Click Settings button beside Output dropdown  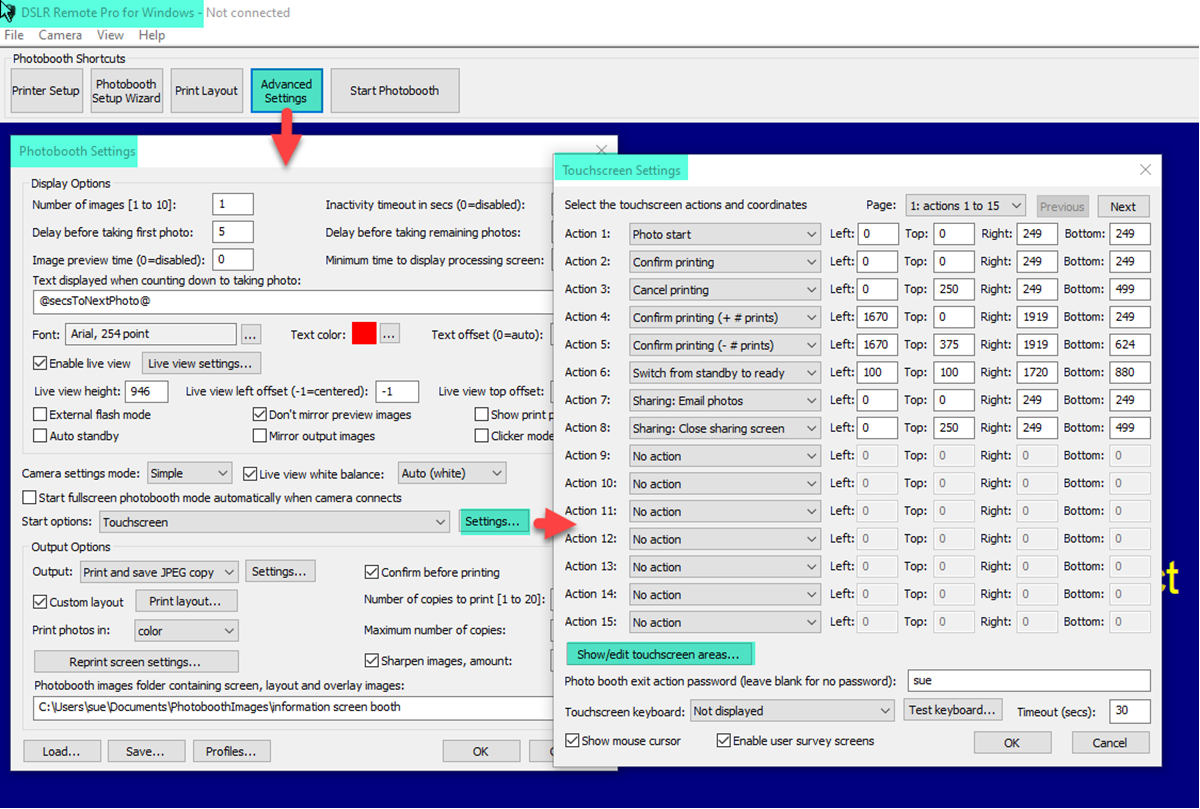280,572
